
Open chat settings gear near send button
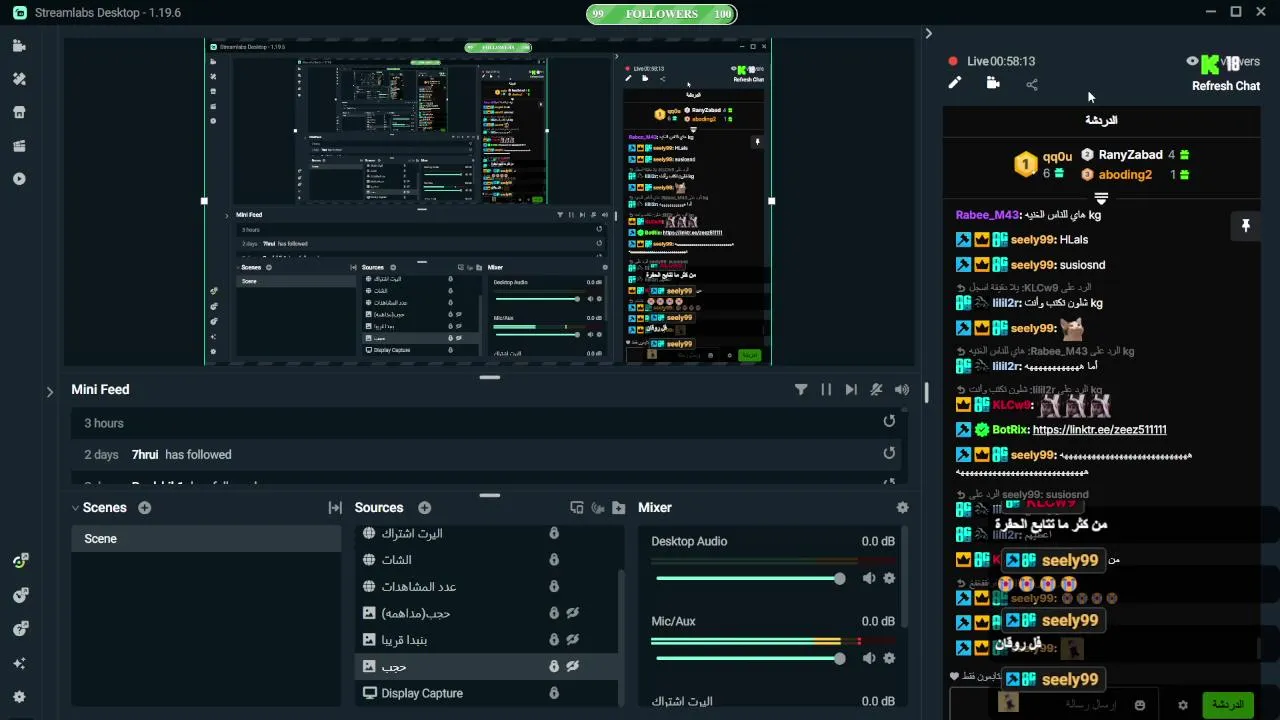1183,705
